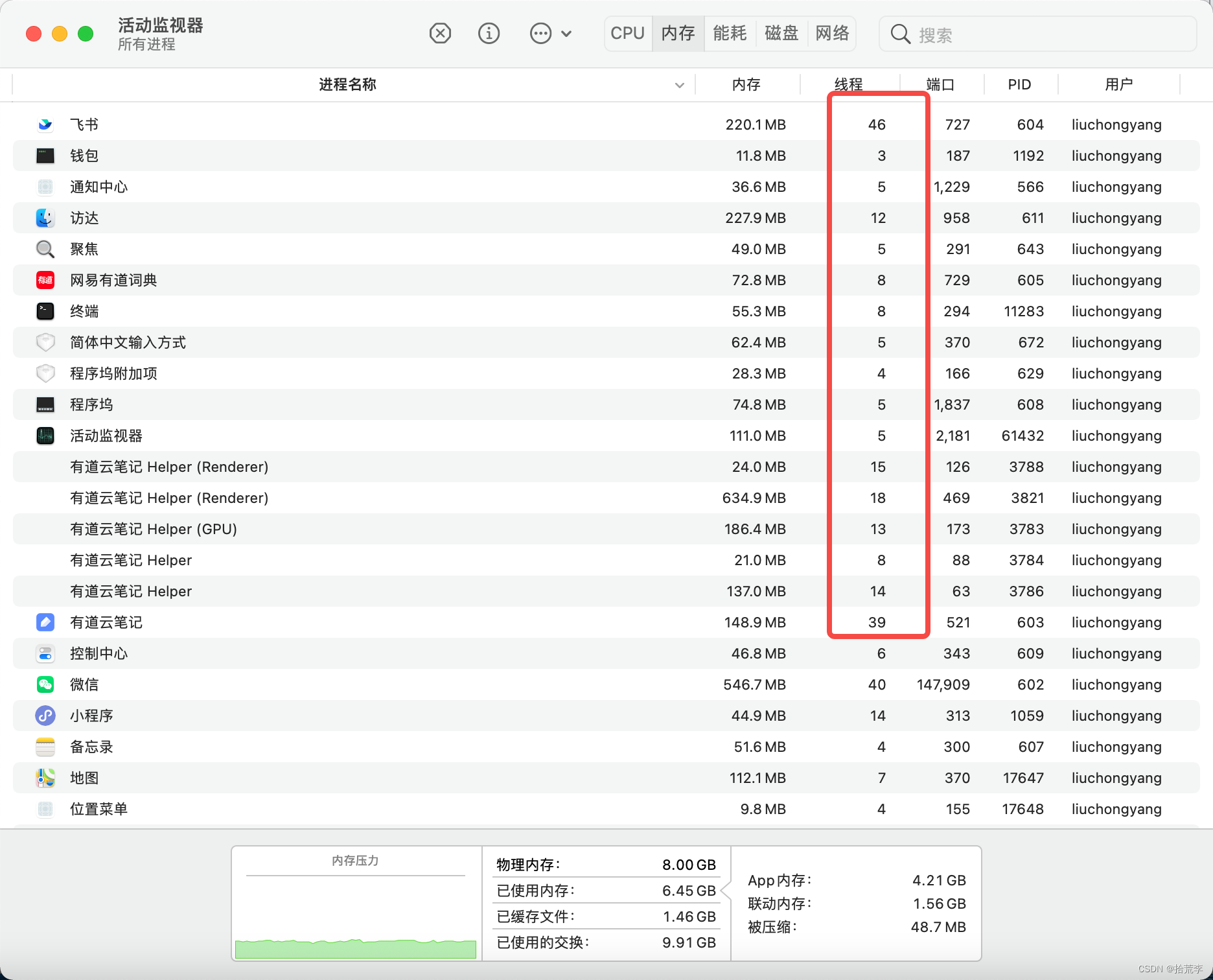The width and height of the screenshot is (1213, 980).
Task: Click the 钱包 process icon
Action: (x=45, y=156)
